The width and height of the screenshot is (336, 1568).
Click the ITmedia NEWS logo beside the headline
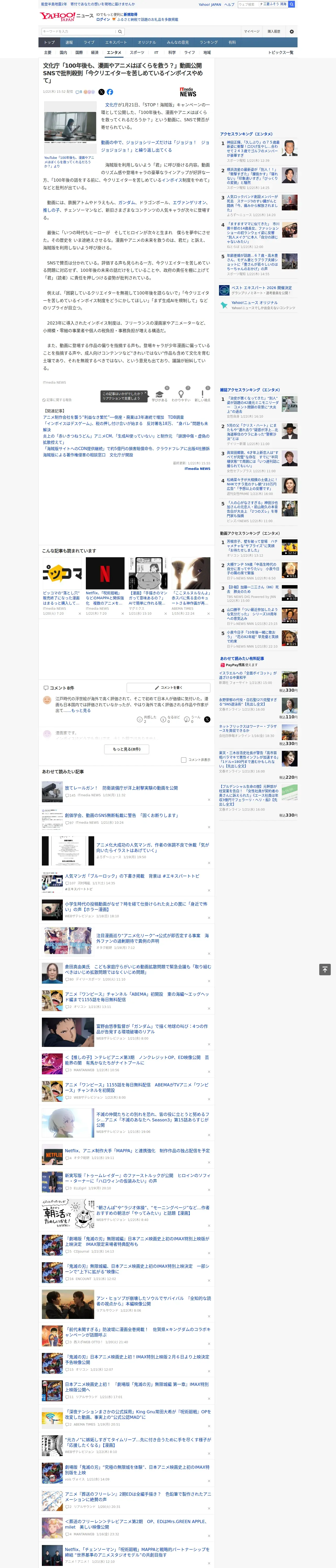(188, 93)
